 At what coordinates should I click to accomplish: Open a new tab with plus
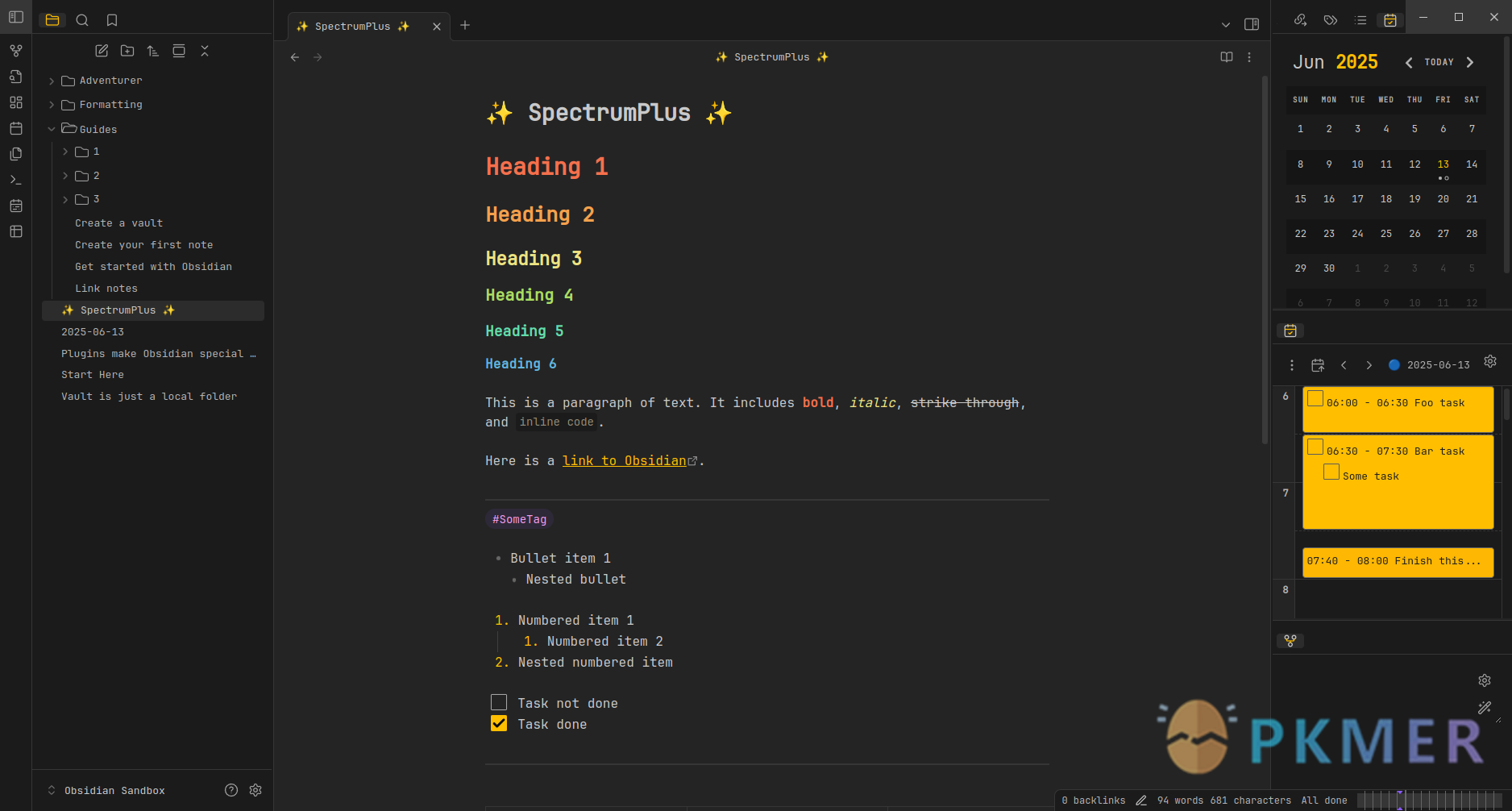click(x=465, y=25)
